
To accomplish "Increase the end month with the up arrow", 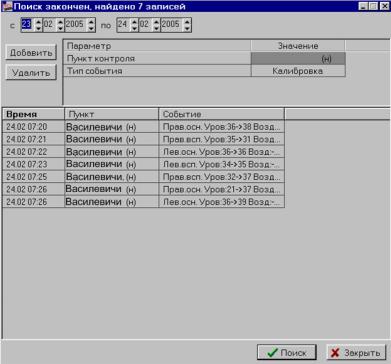I will 156,21.
